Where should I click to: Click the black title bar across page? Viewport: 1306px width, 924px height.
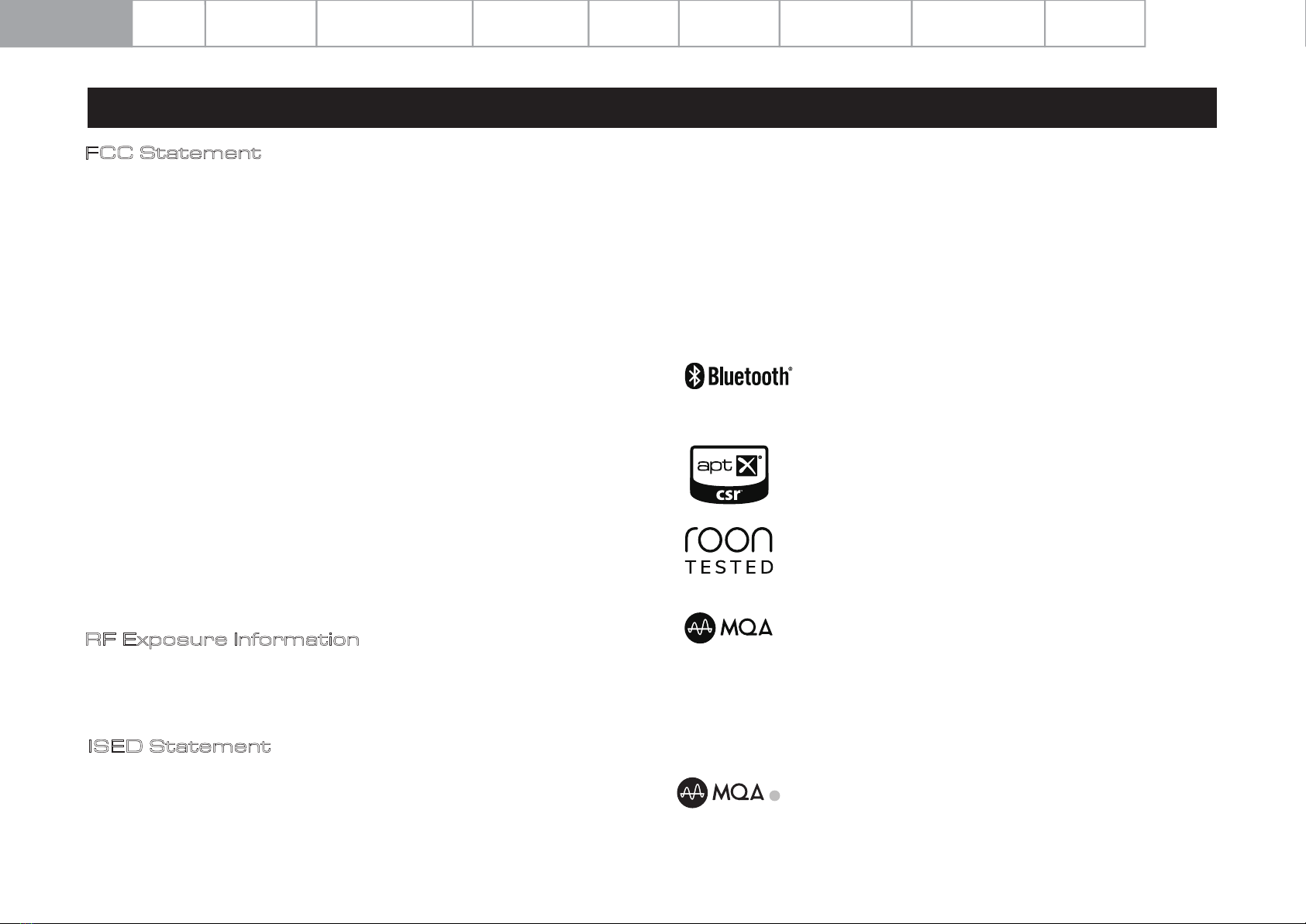click(651, 108)
